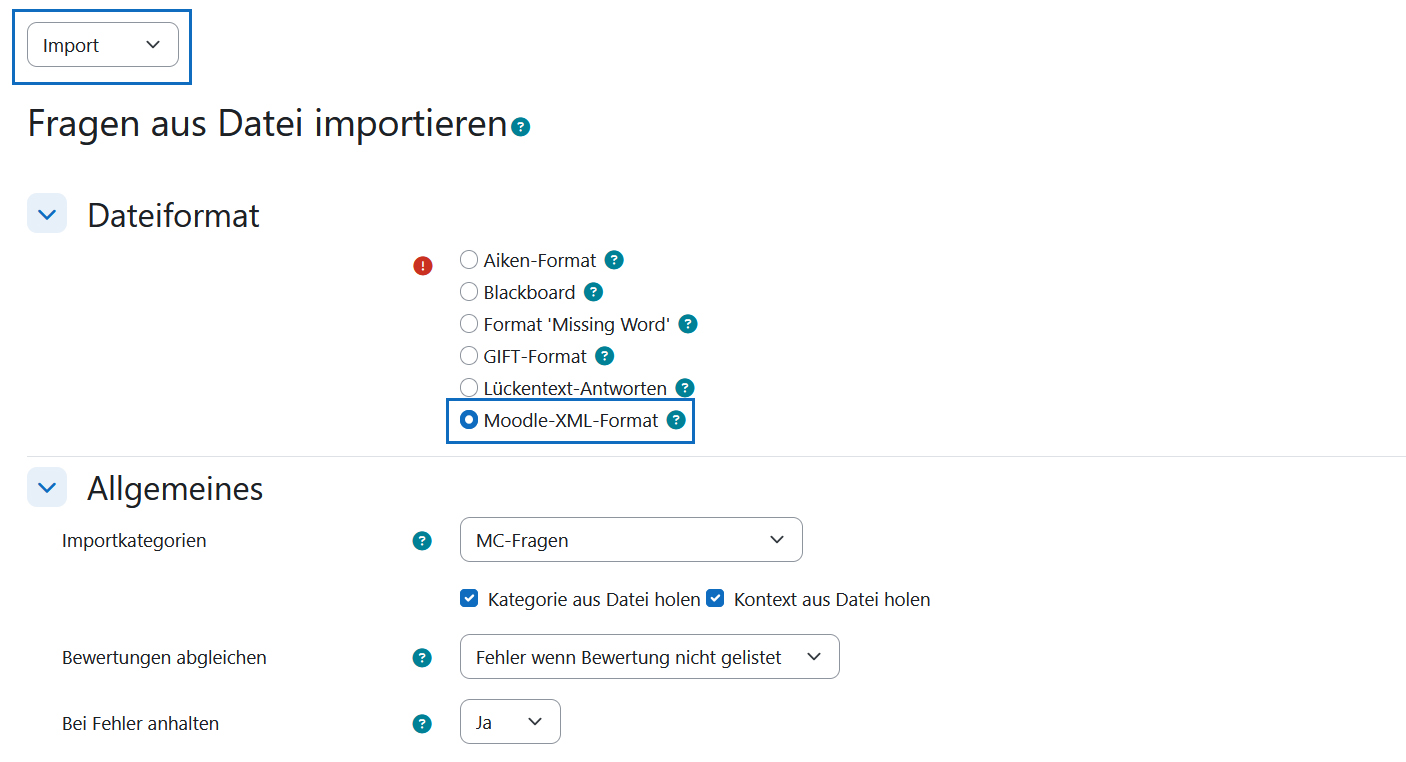This screenshot has height=762, width=1406.
Task: Click help icon next to Aiken-Format
Action: [x=615, y=260]
